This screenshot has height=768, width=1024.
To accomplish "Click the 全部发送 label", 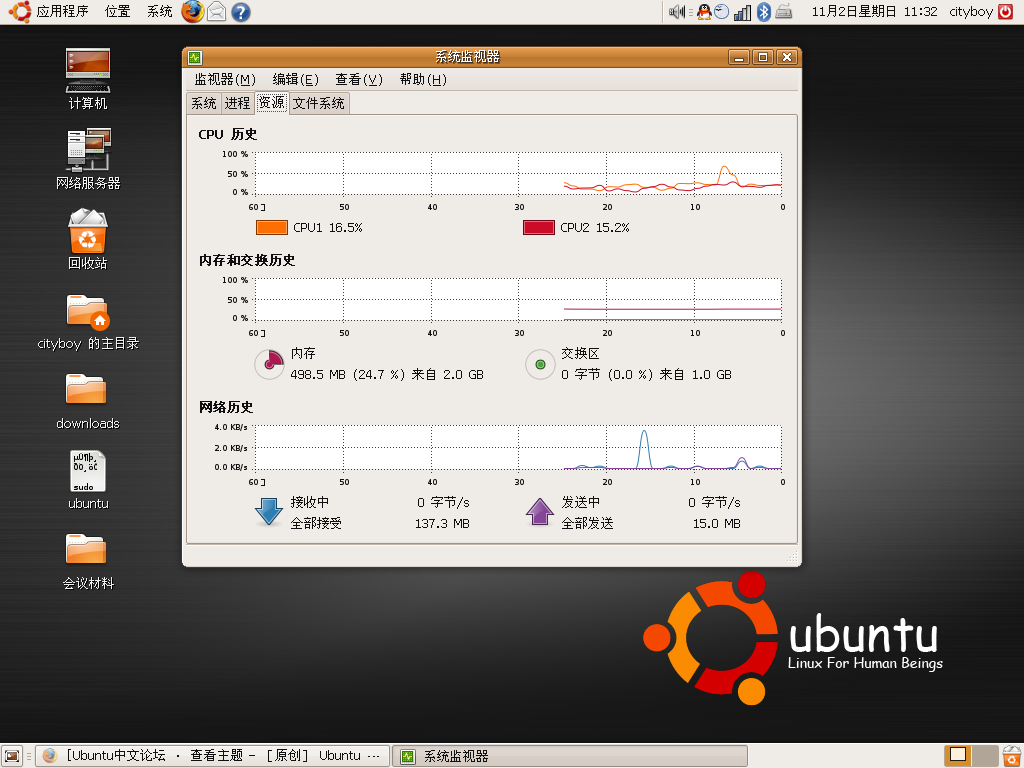I will [x=587, y=524].
